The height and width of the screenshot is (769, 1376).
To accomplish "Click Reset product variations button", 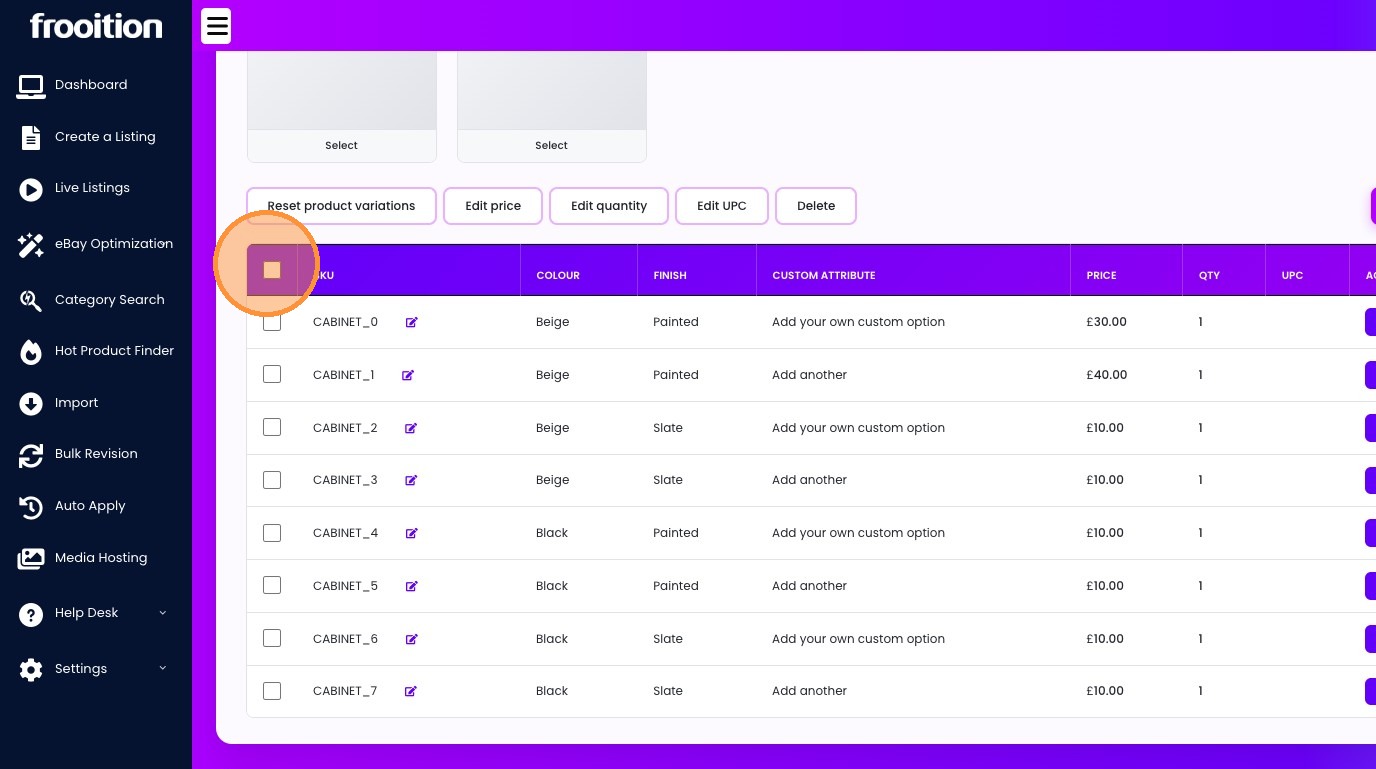I will pyautogui.click(x=341, y=206).
